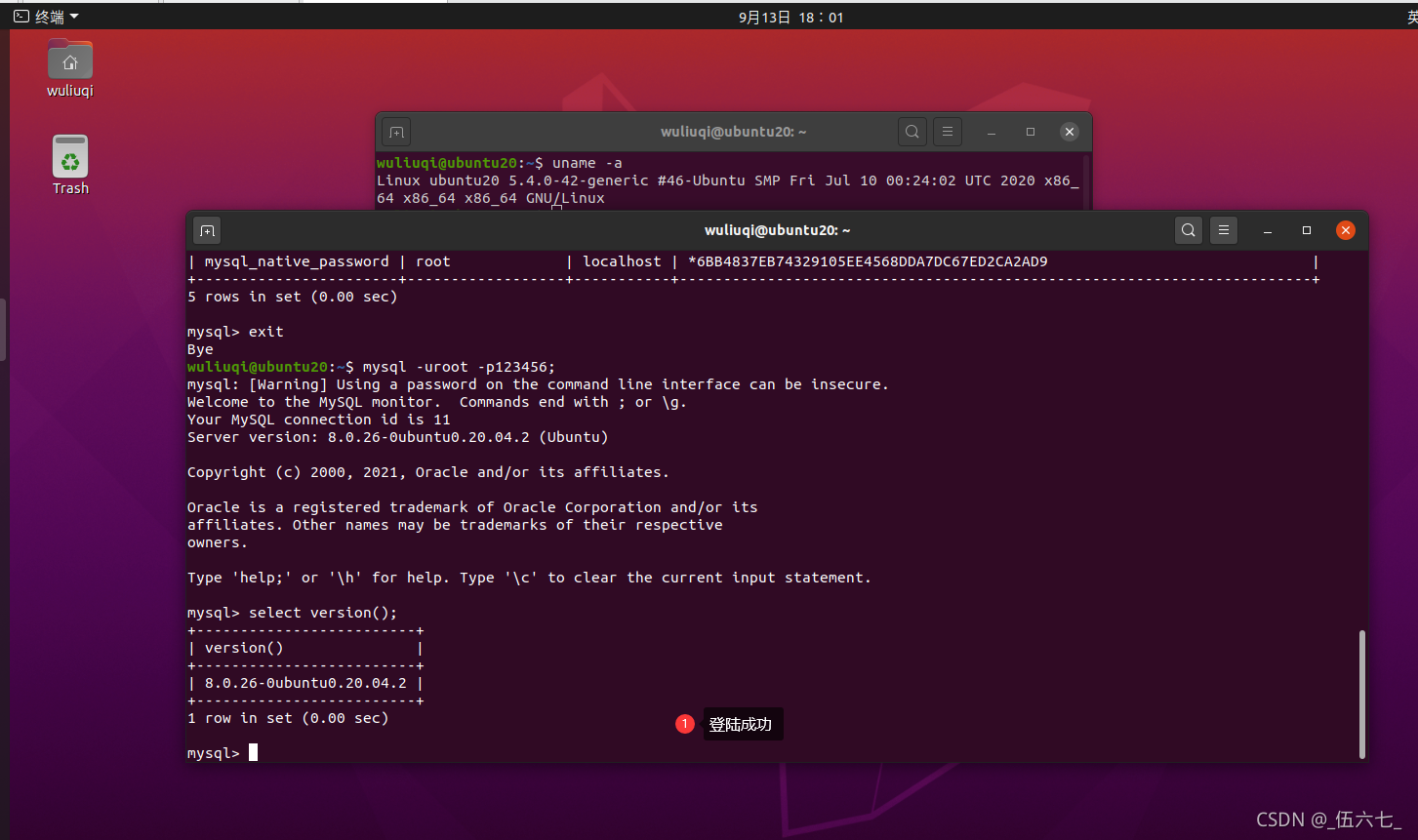Minimize the back terminal window
The width and height of the screenshot is (1418, 840).
click(x=992, y=132)
